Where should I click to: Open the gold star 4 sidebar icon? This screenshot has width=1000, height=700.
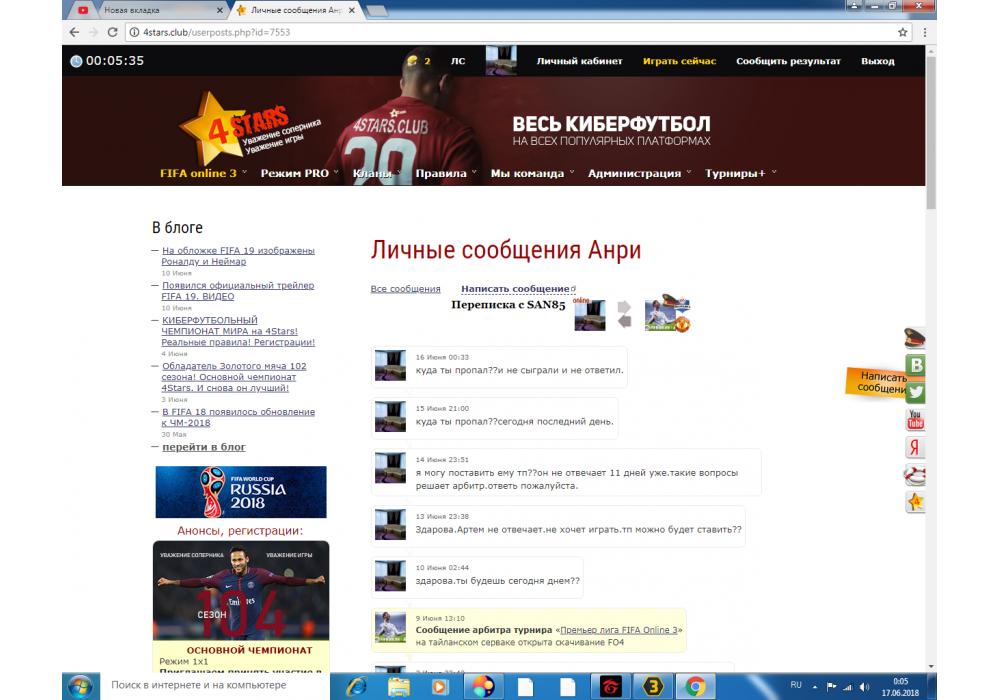tap(915, 502)
